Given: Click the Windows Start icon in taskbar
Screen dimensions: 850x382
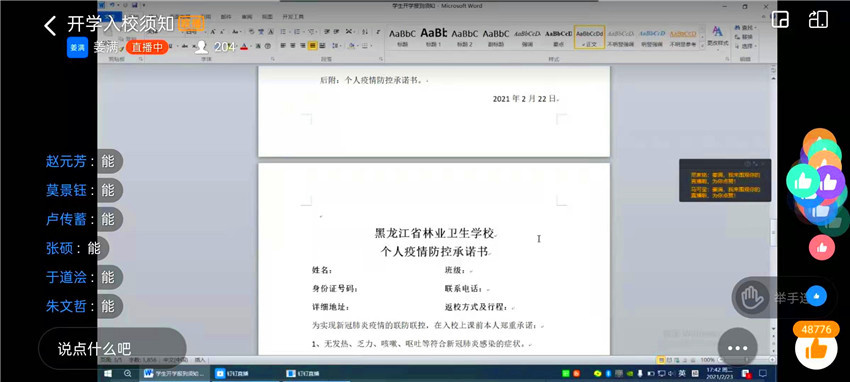Looking at the screenshot, I should tap(108, 373).
